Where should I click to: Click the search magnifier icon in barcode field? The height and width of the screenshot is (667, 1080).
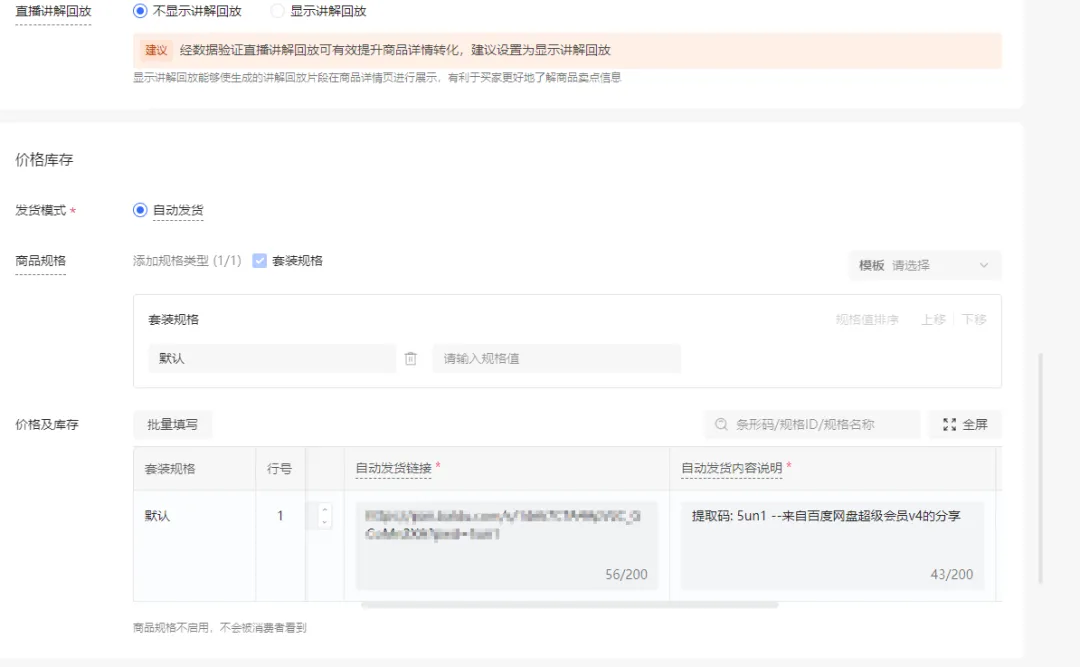[721, 424]
